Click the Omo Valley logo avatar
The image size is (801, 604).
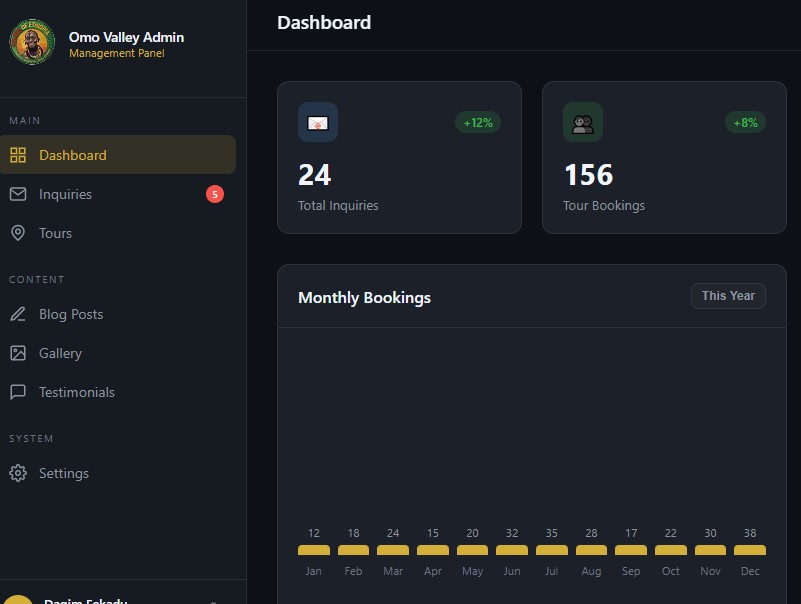(32, 42)
